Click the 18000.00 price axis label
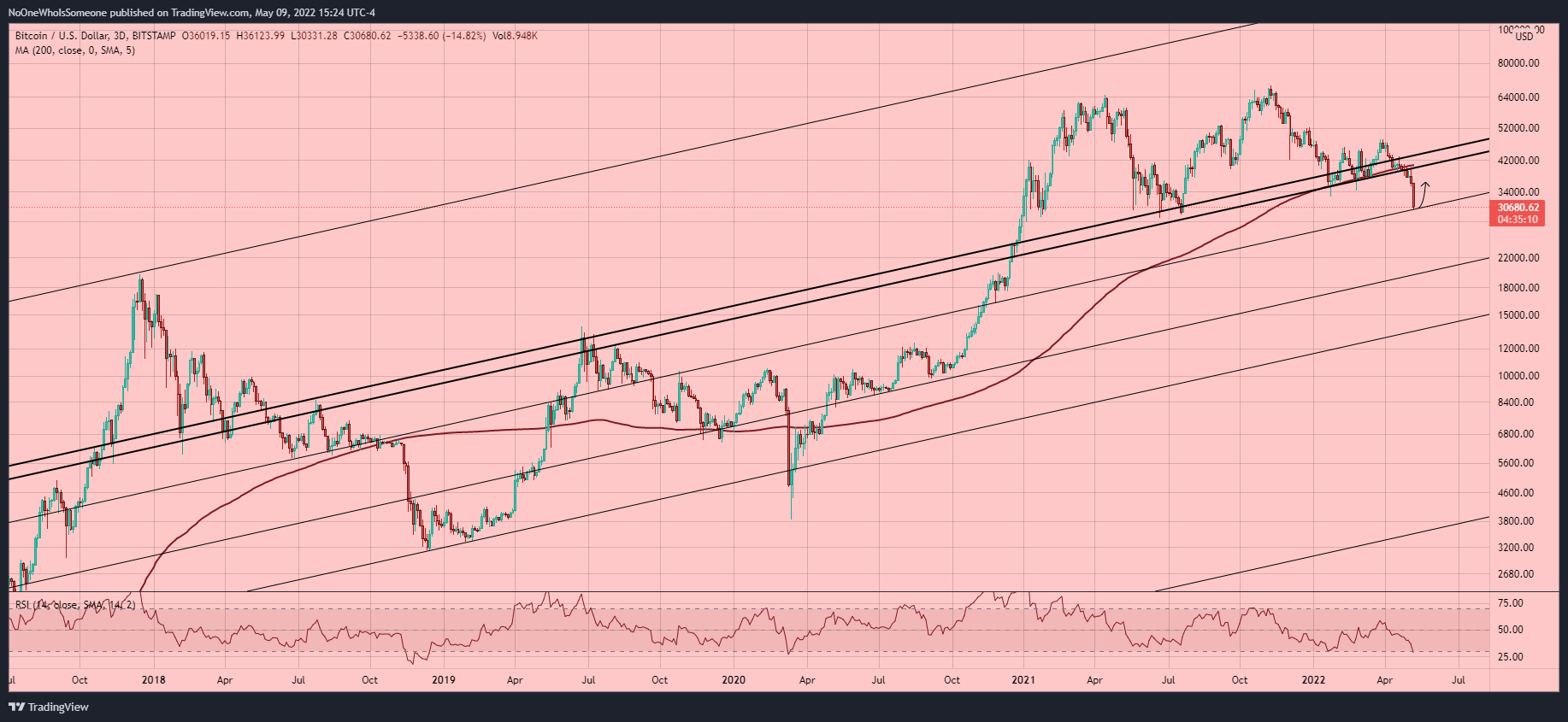 click(1518, 288)
